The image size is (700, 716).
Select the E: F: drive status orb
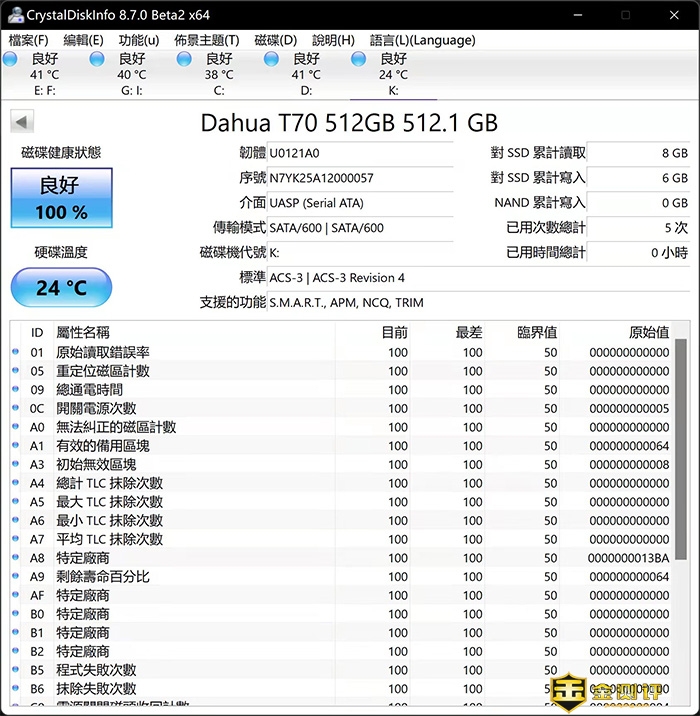11,59
